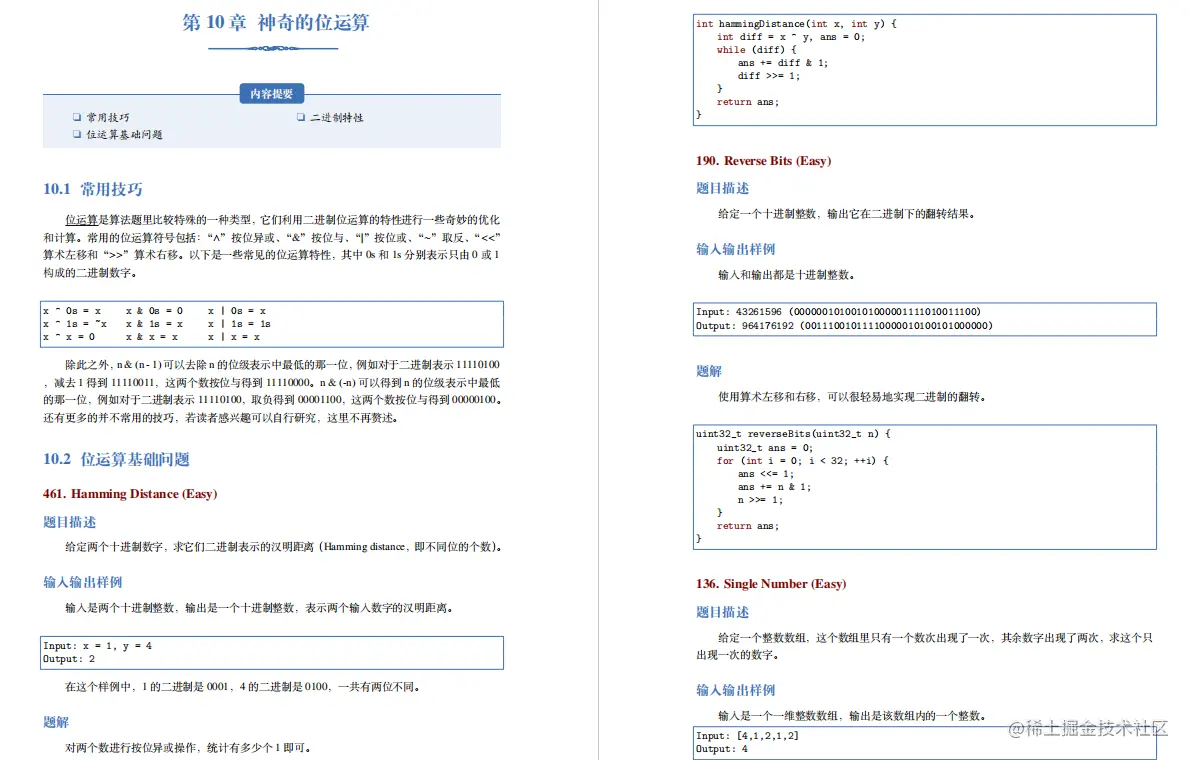Expand section heading 10.1 常用技巧
The image size is (1190, 760).
(x=94, y=187)
